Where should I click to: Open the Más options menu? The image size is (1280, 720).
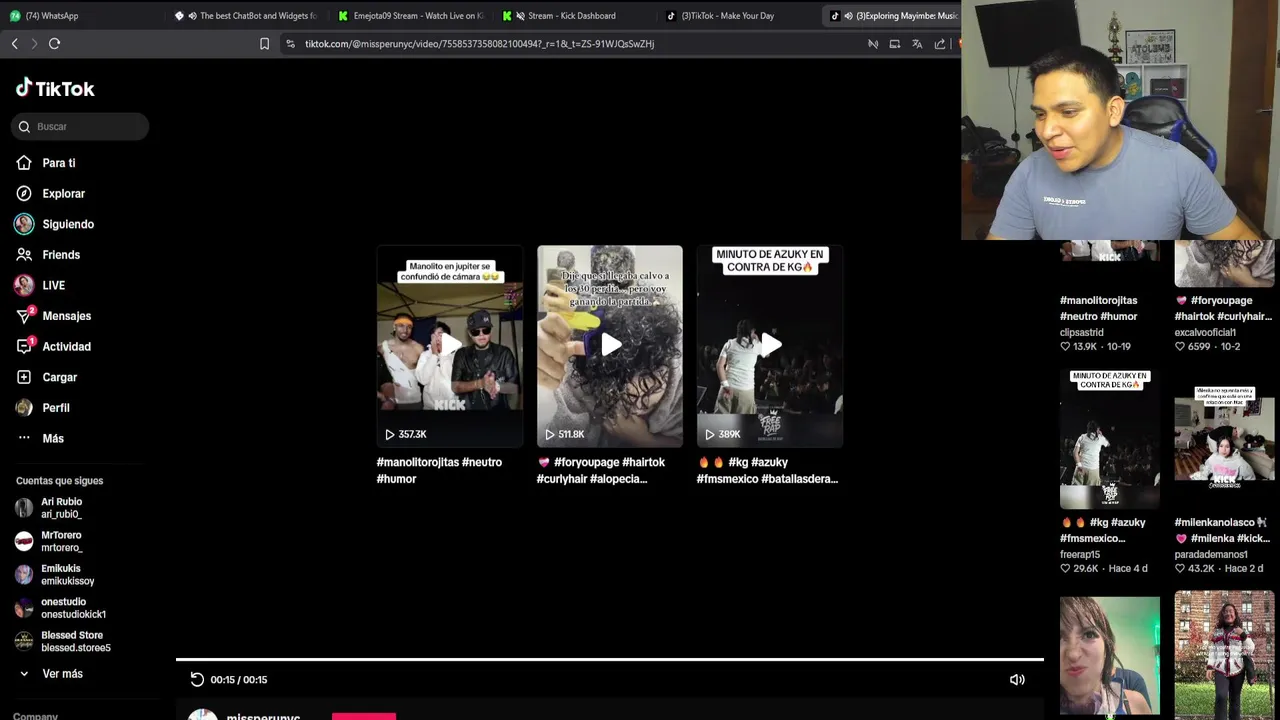[x=53, y=438]
